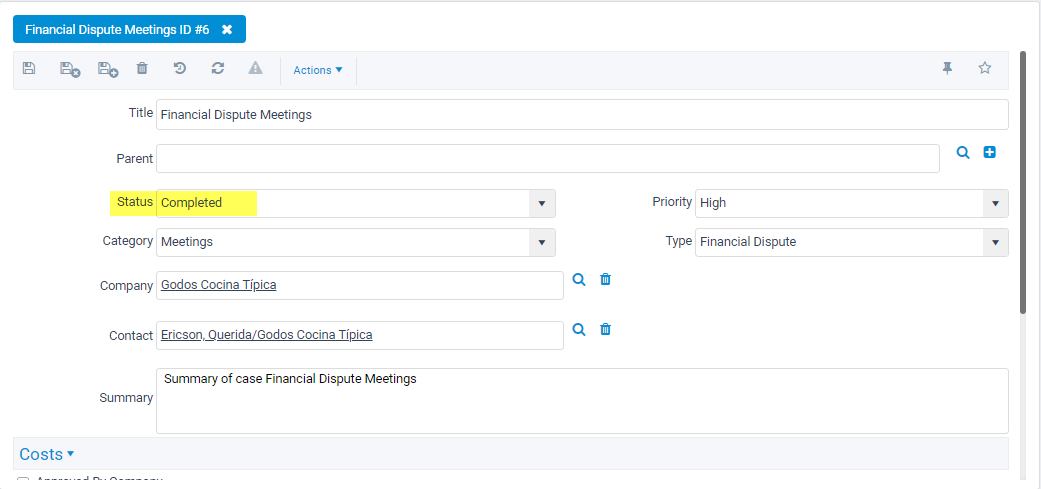Click into the empty Parent field
The width and height of the screenshot is (1041, 489).
point(548,159)
